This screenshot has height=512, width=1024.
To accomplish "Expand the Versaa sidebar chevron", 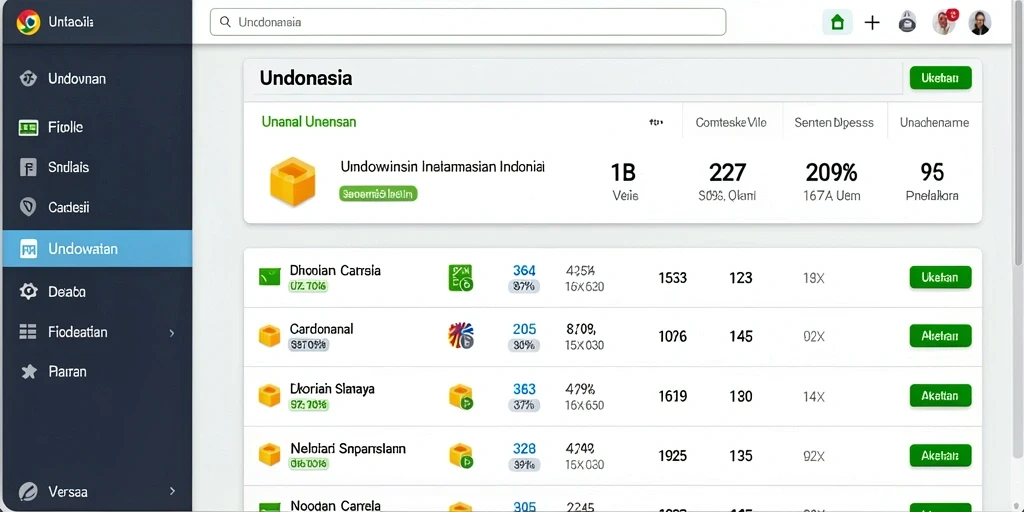I will tap(172, 490).
